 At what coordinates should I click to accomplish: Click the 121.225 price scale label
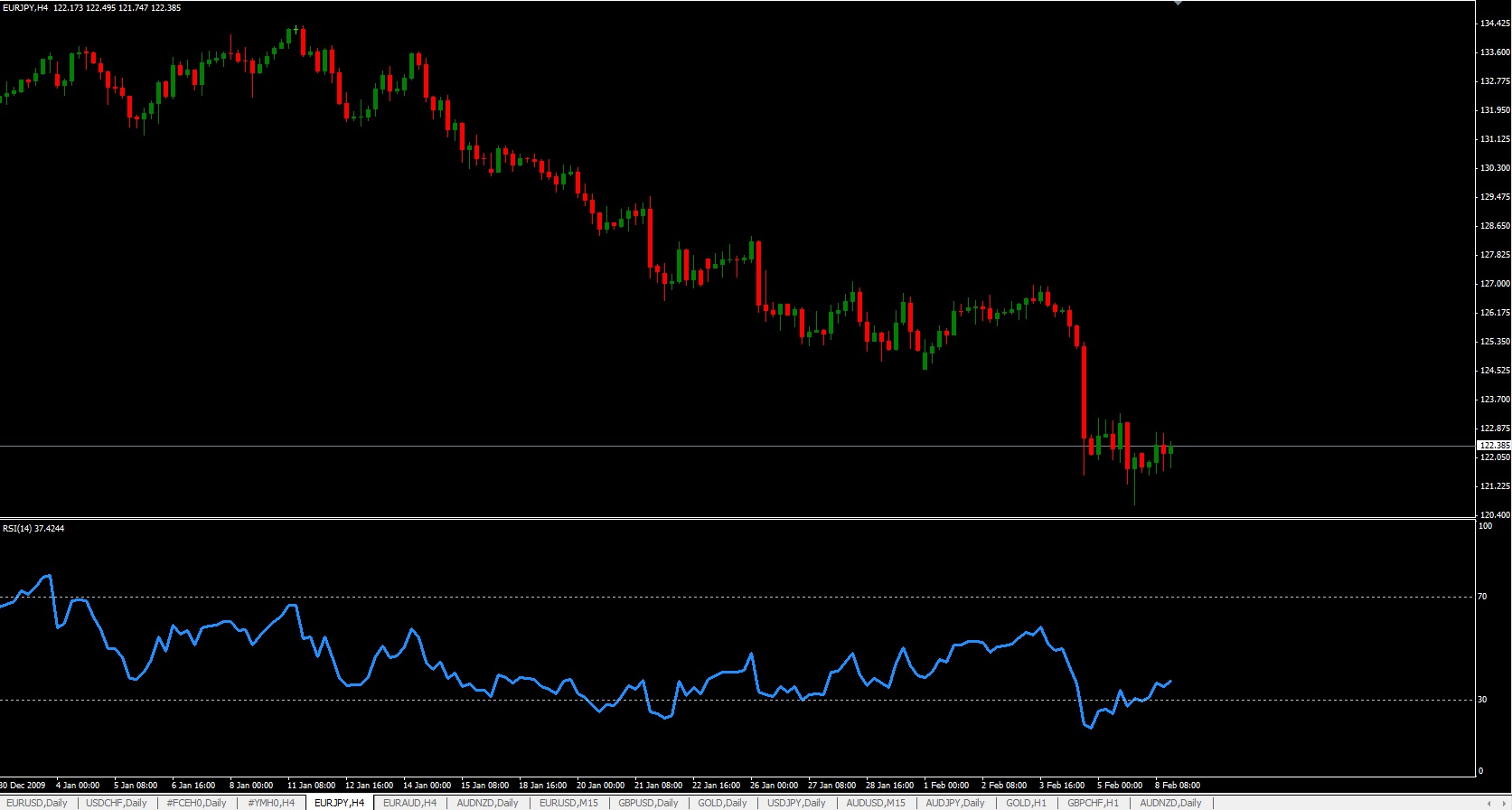(x=1495, y=486)
